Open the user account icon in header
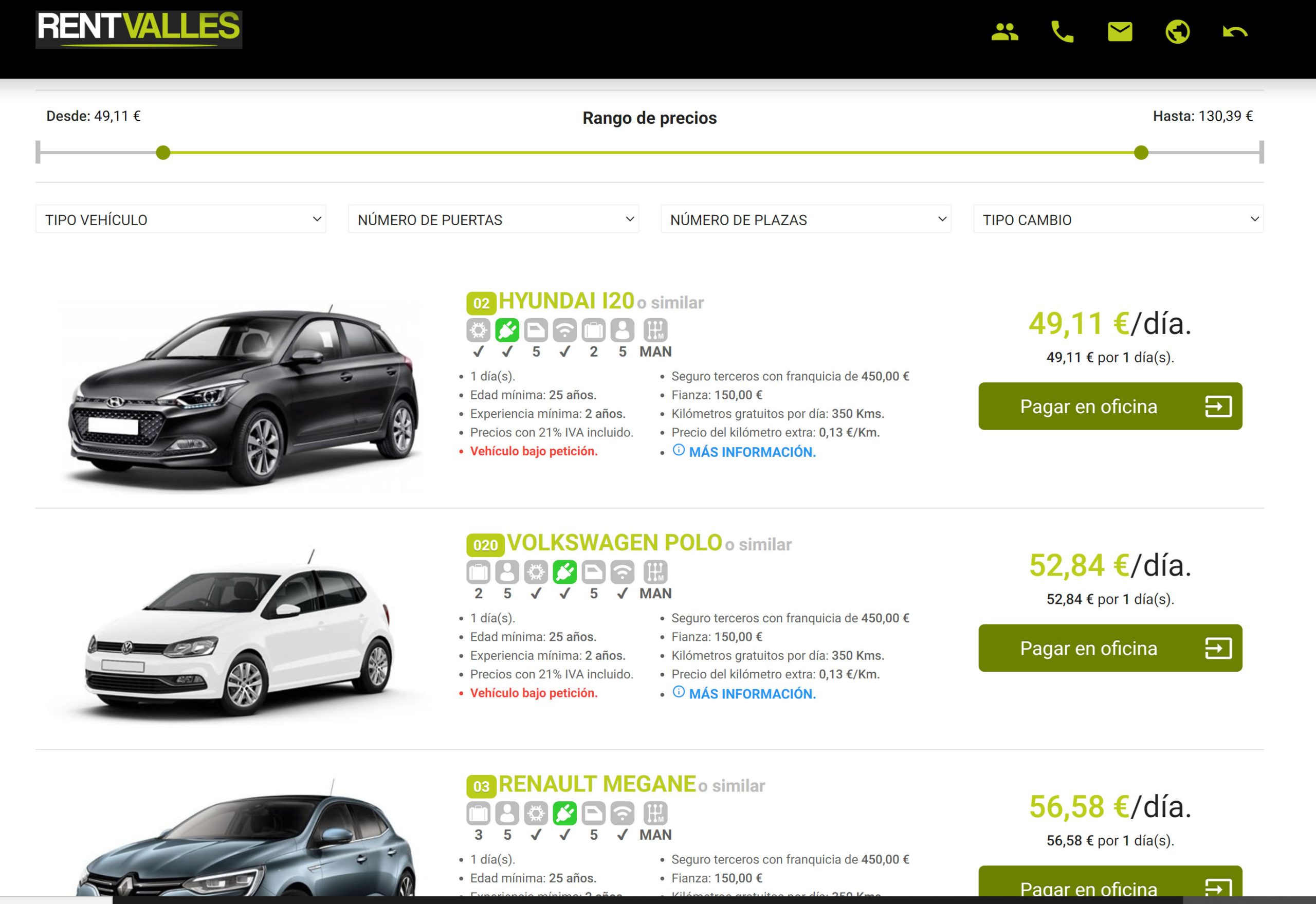1316x904 pixels. [x=1004, y=32]
